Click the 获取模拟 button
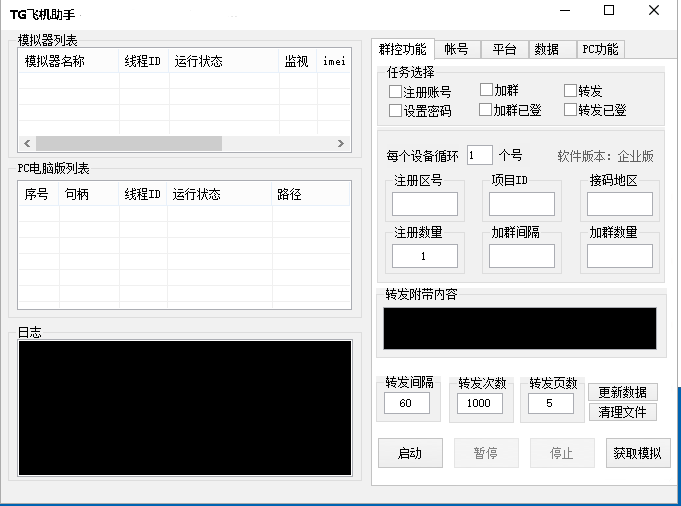This screenshot has width=681, height=506. tap(637, 453)
